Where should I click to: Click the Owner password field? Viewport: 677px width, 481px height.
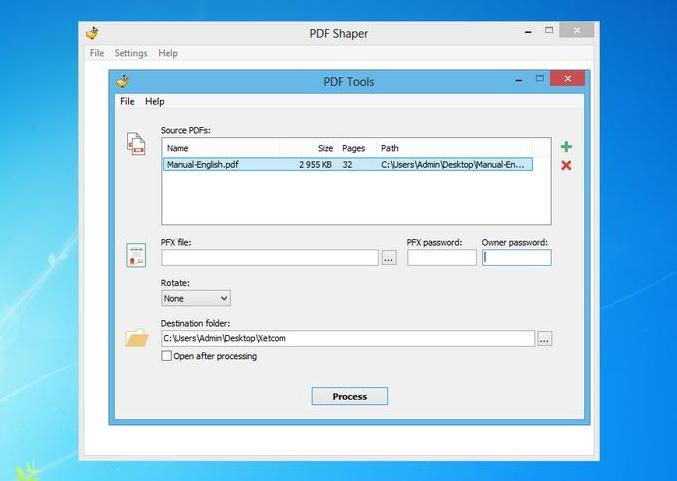coord(516,258)
